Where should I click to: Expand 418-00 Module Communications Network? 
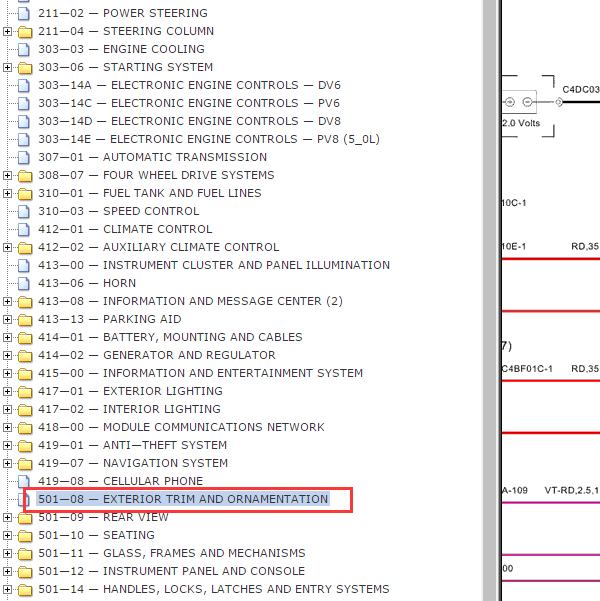(7, 428)
